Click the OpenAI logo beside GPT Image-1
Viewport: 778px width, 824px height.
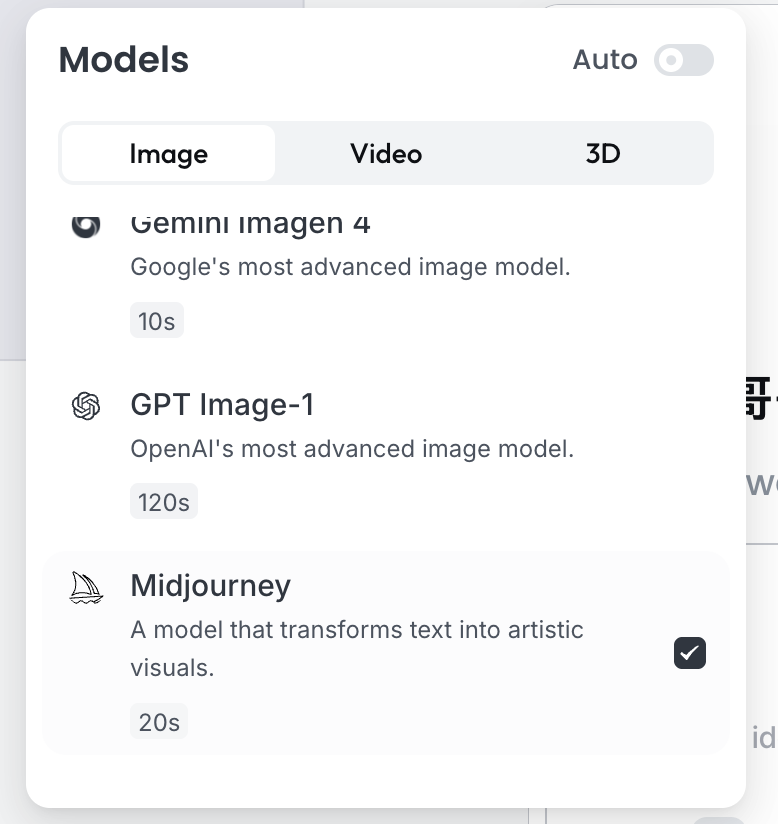coord(87,406)
